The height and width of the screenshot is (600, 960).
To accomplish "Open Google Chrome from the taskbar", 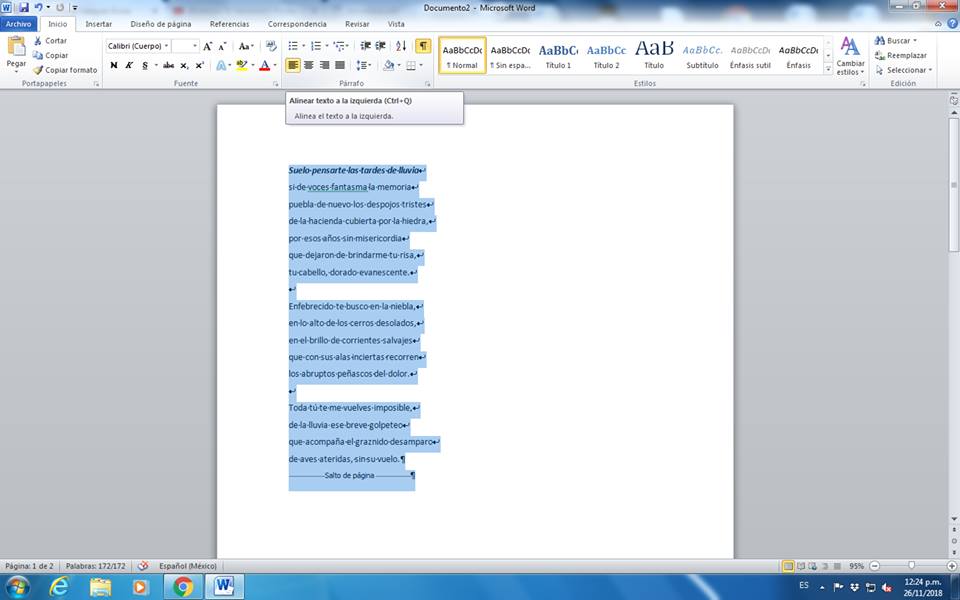I will (x=183, y=586).
